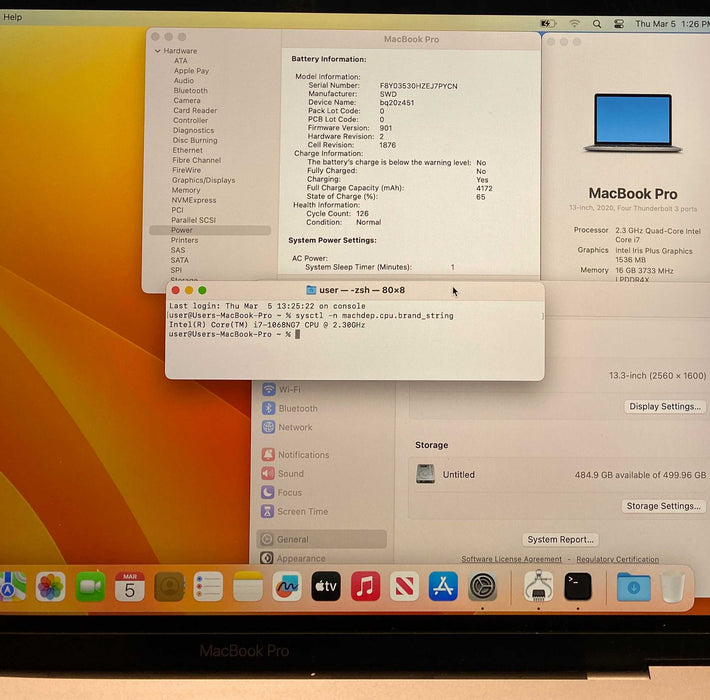Image resolution: width=710 pixels, height=700 pixels.
Task: Select Camera in hardware list
Action: (187, 101)
